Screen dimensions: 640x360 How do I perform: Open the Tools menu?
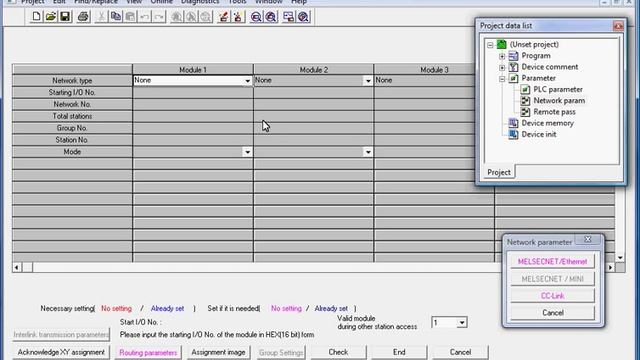[x=238, y=2]
